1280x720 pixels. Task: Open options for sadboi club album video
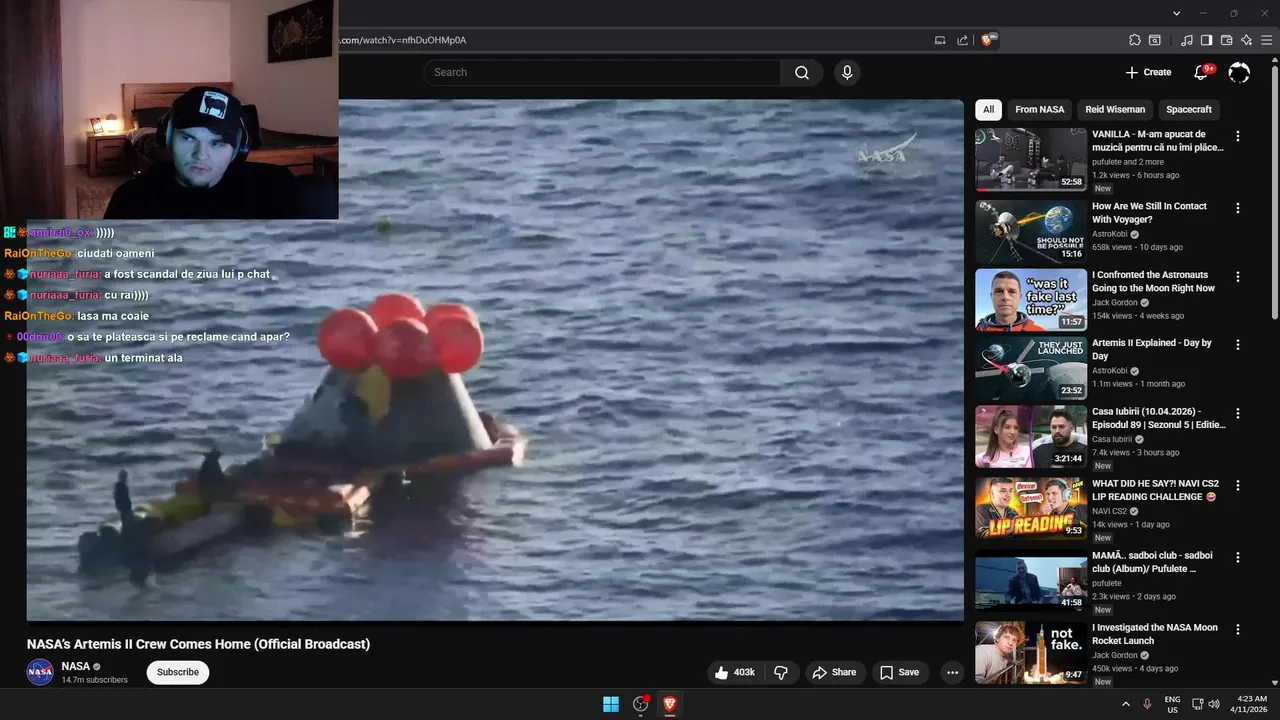[1238, 557]
